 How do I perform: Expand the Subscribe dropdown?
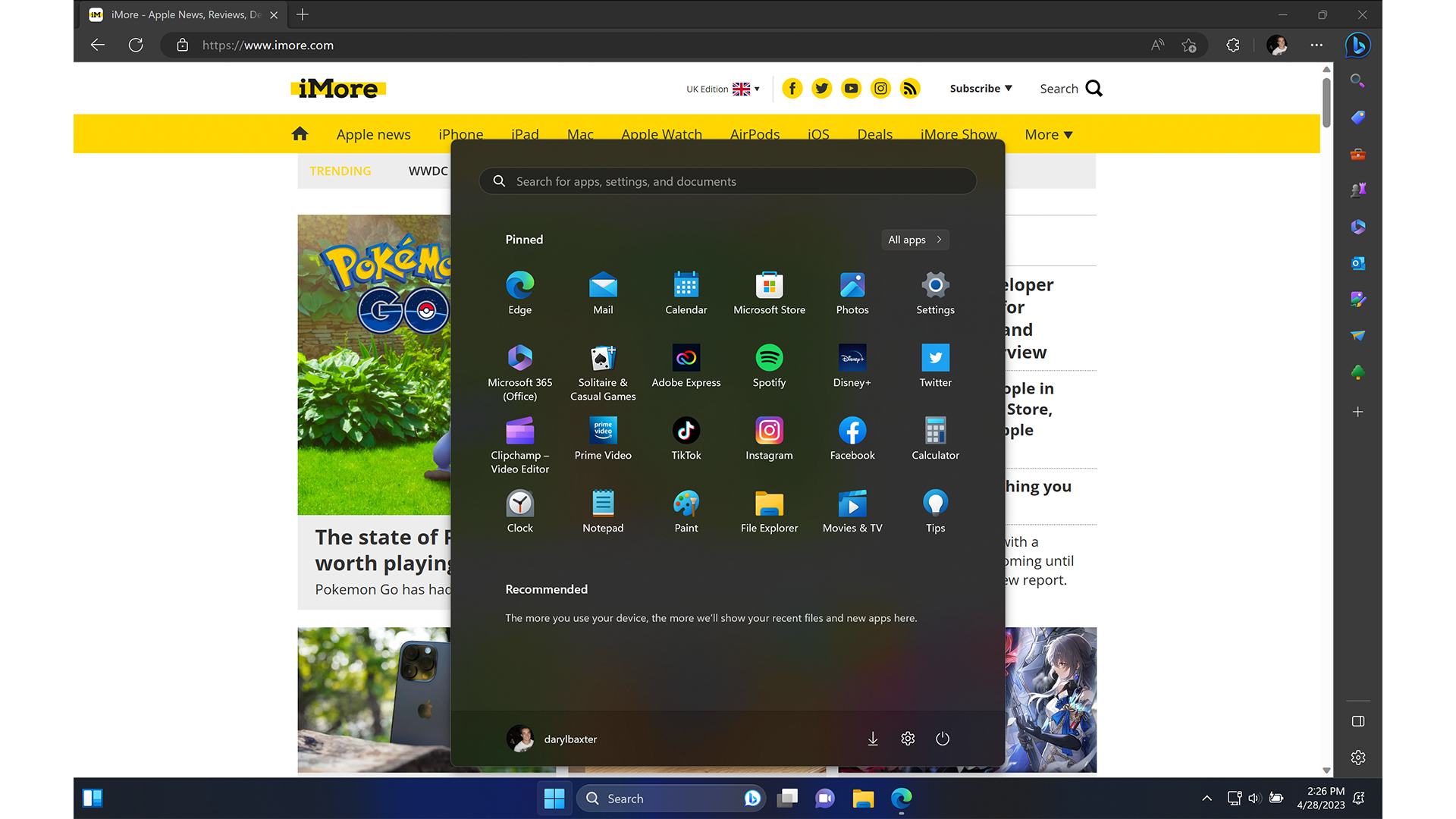981,89
